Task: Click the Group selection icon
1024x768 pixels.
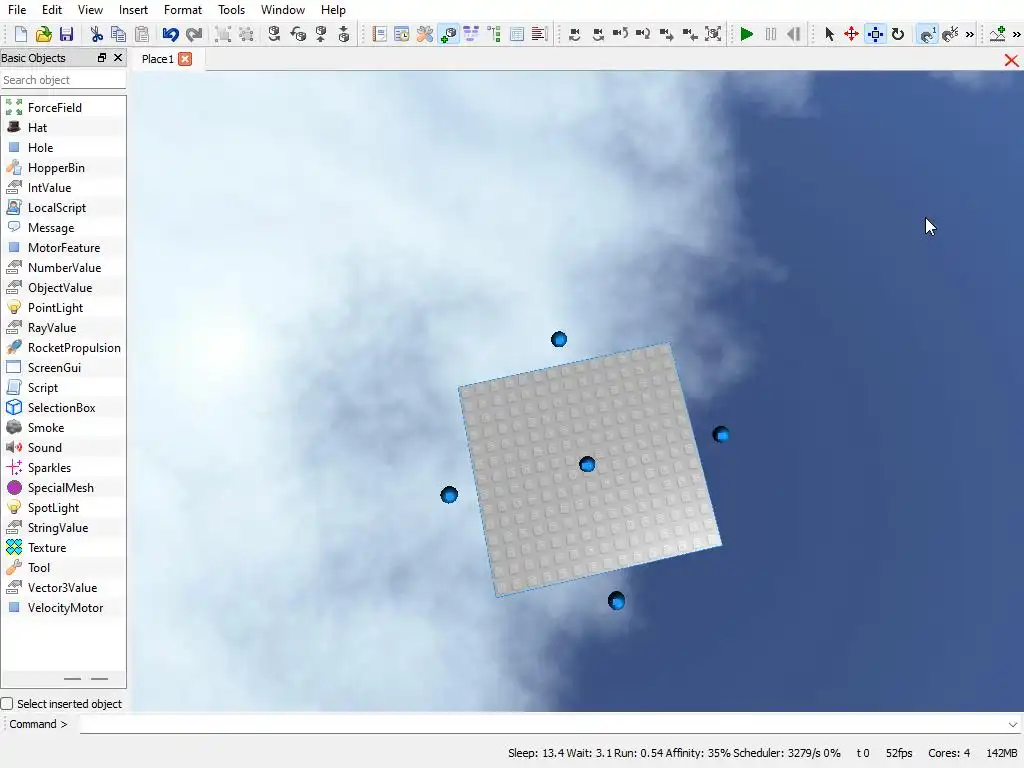Action: coord(223,34)
